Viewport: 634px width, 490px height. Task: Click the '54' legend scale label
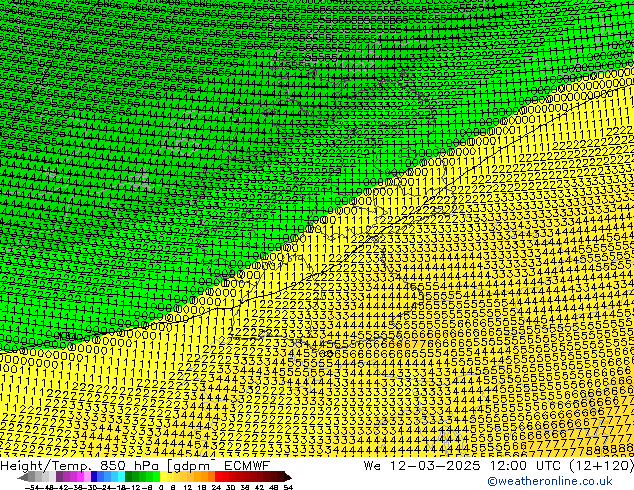click(288, 487)
